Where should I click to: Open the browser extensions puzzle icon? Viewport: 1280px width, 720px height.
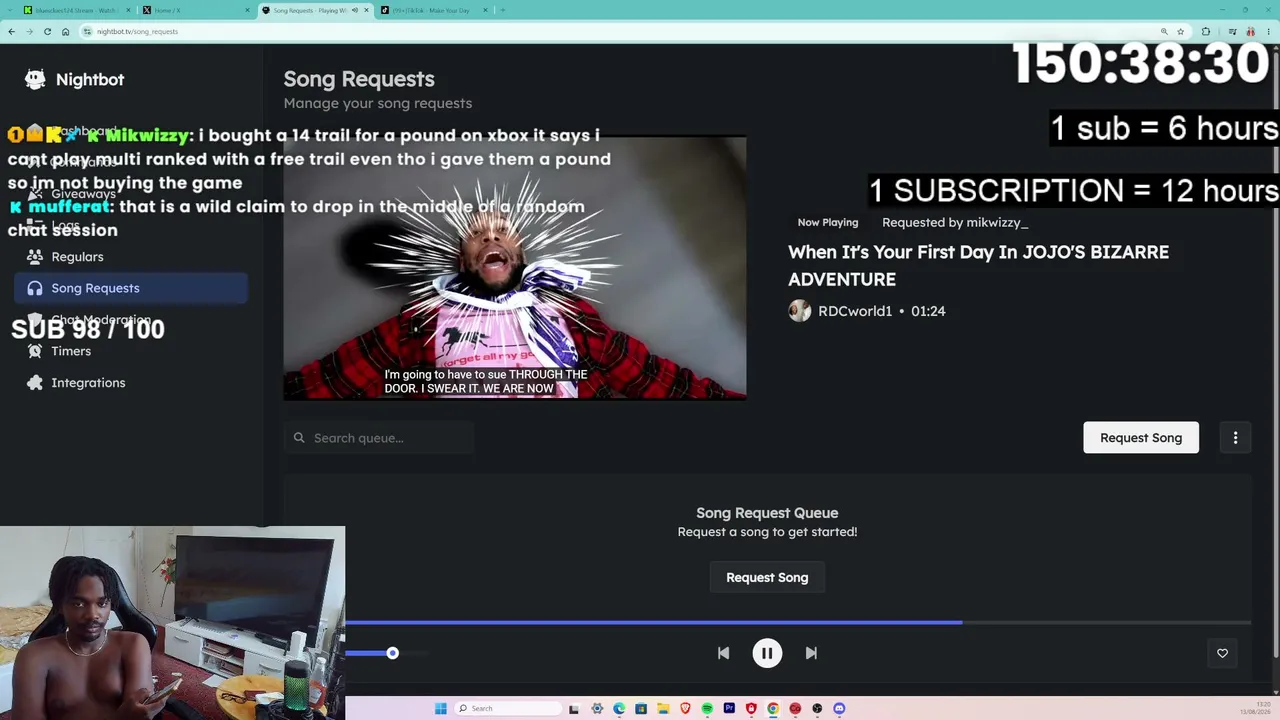tap(1206, 31)
